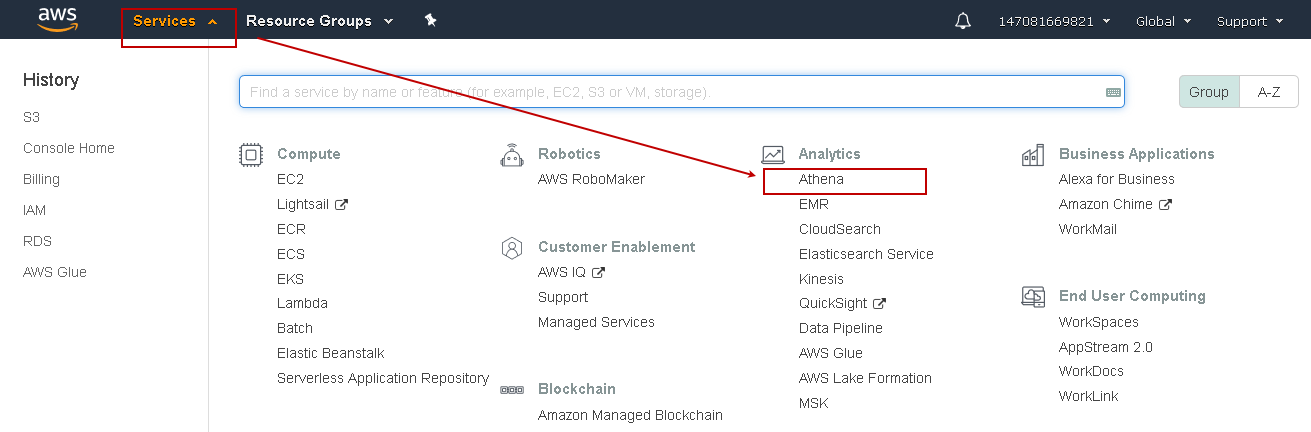Click the AWS logo icon
This screenshot has width=1311, height=432.
point(57,20)
